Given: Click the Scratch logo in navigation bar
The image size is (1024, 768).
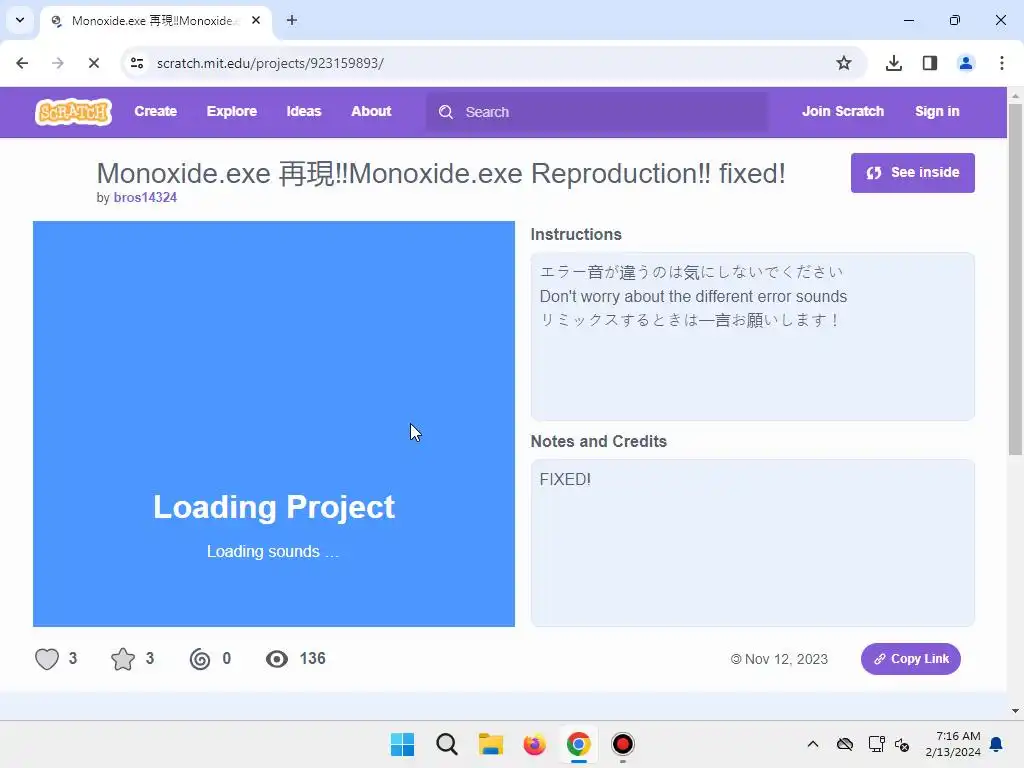Looking at the screenshot, I should click(x=74, y=112).
